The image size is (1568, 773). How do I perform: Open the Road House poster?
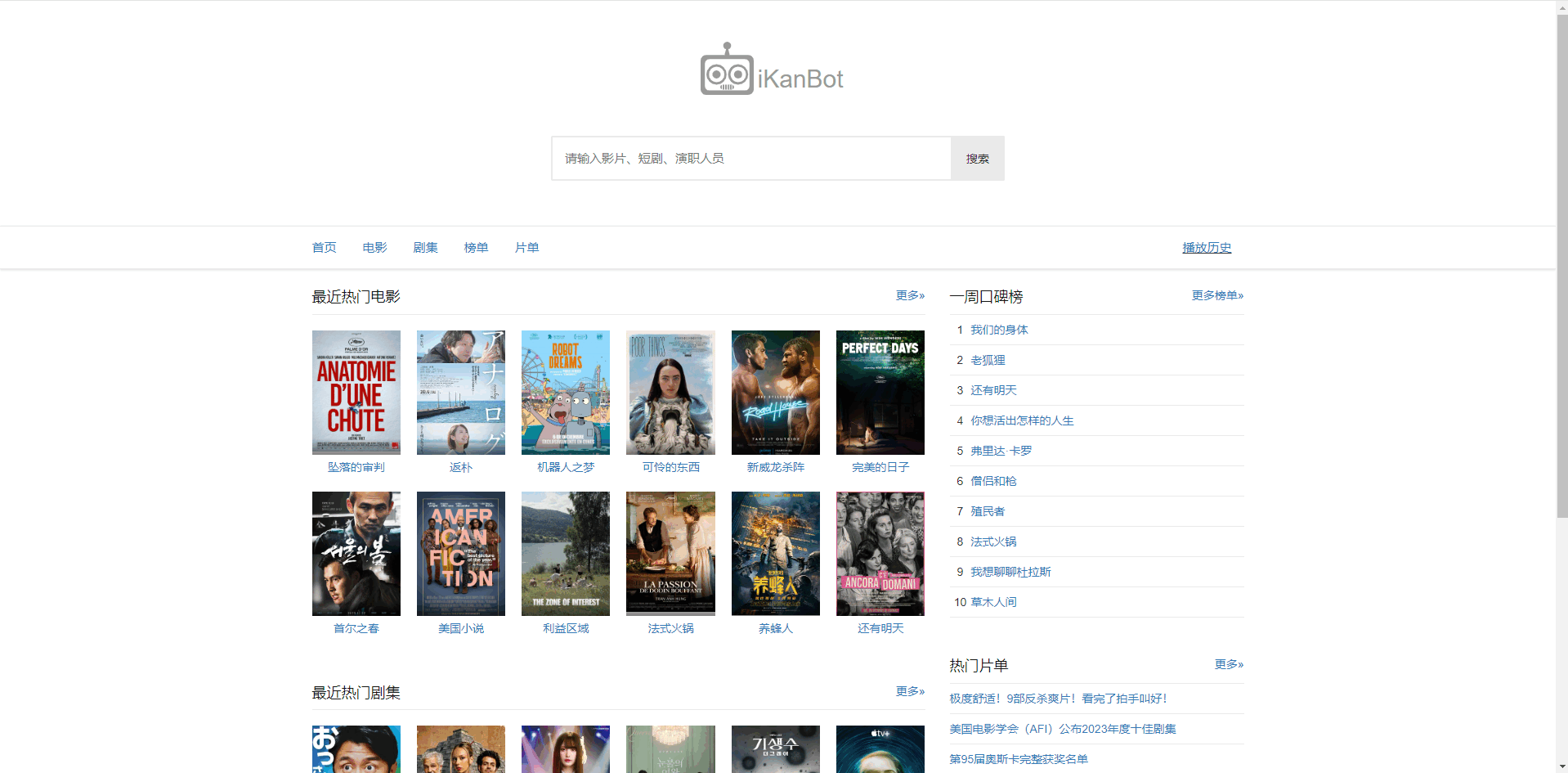776,393
